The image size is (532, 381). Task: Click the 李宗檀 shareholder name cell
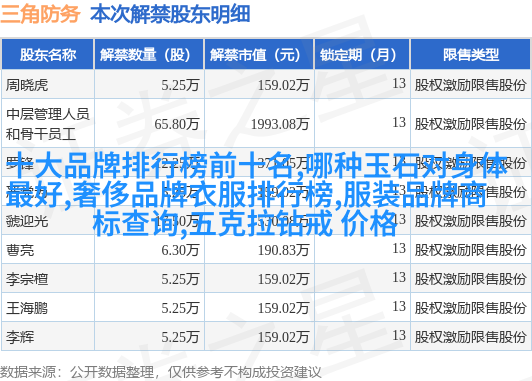pos(27,279)
